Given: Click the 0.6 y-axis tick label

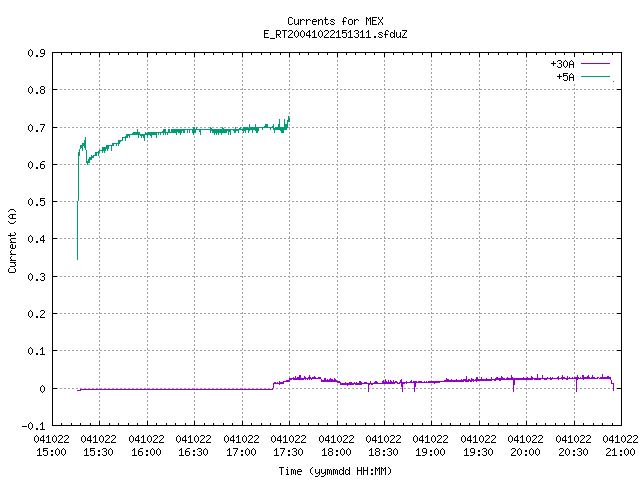Looking at the screenshot, I should tap(36, 165).
